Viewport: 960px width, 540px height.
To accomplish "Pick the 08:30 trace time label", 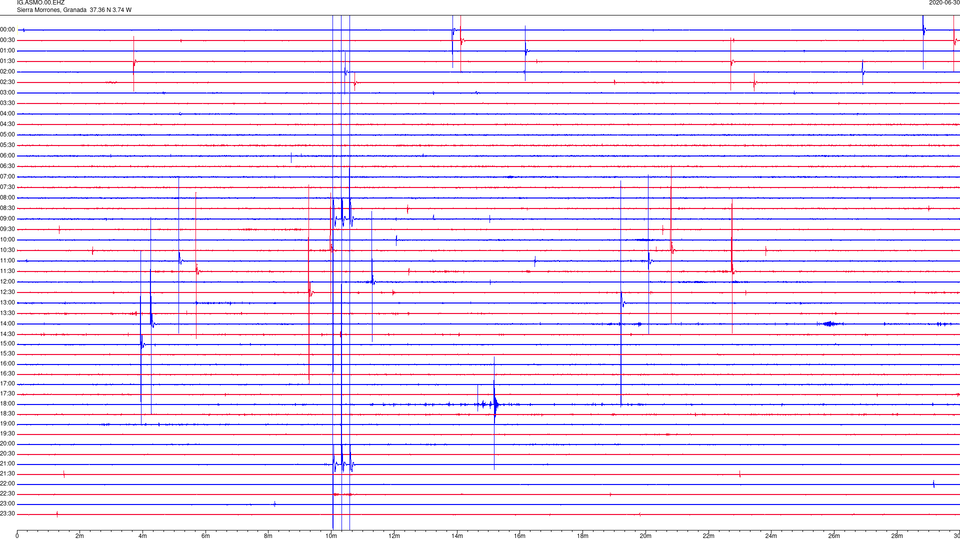I will coord(7,208).
